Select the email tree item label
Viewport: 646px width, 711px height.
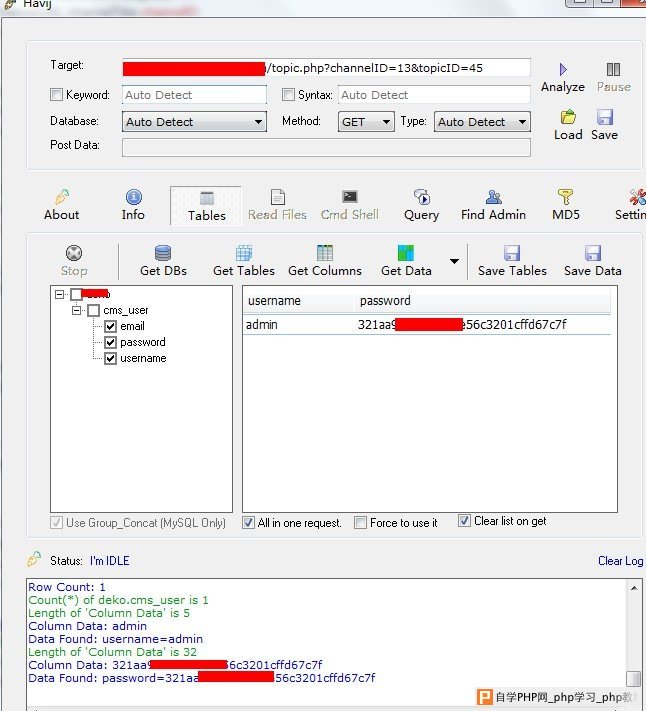pyautogui.click(x=132, y=326)
